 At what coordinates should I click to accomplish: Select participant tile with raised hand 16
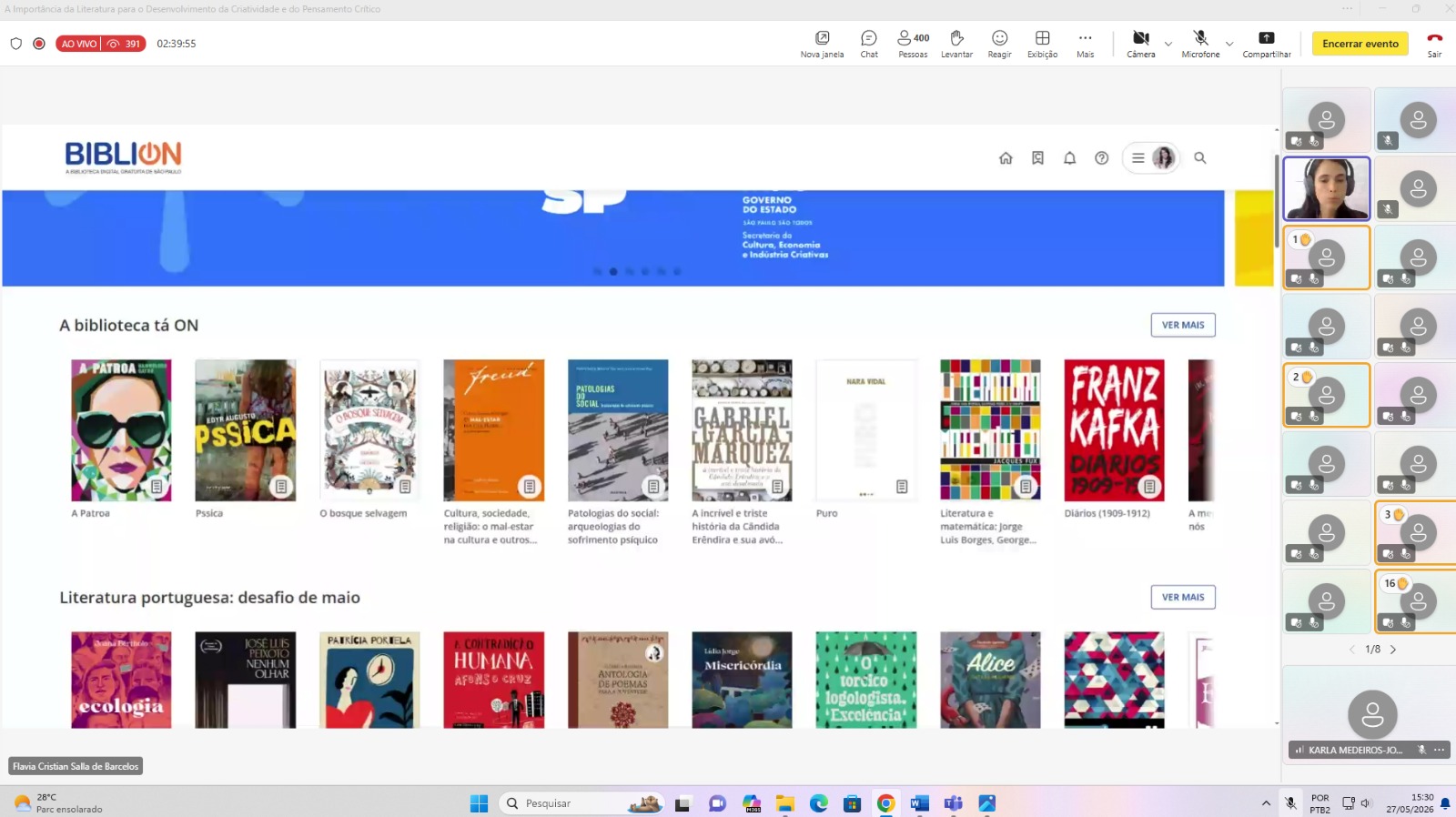pos(1417,601)
